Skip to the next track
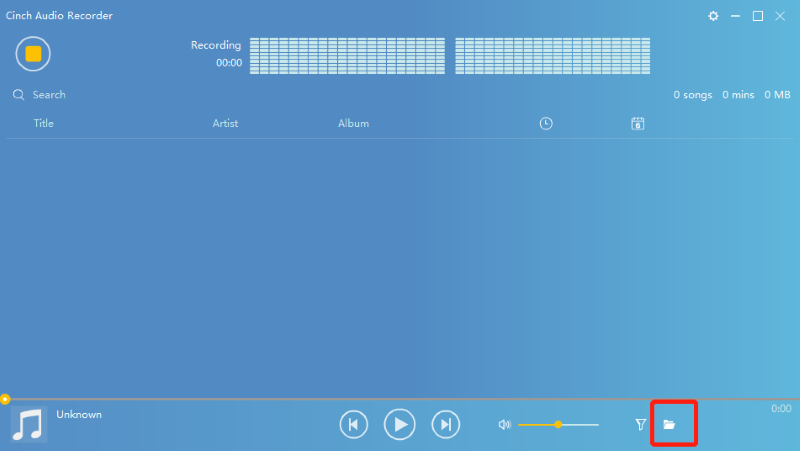This screenshot has height=451, width=800. click(446, 425)
